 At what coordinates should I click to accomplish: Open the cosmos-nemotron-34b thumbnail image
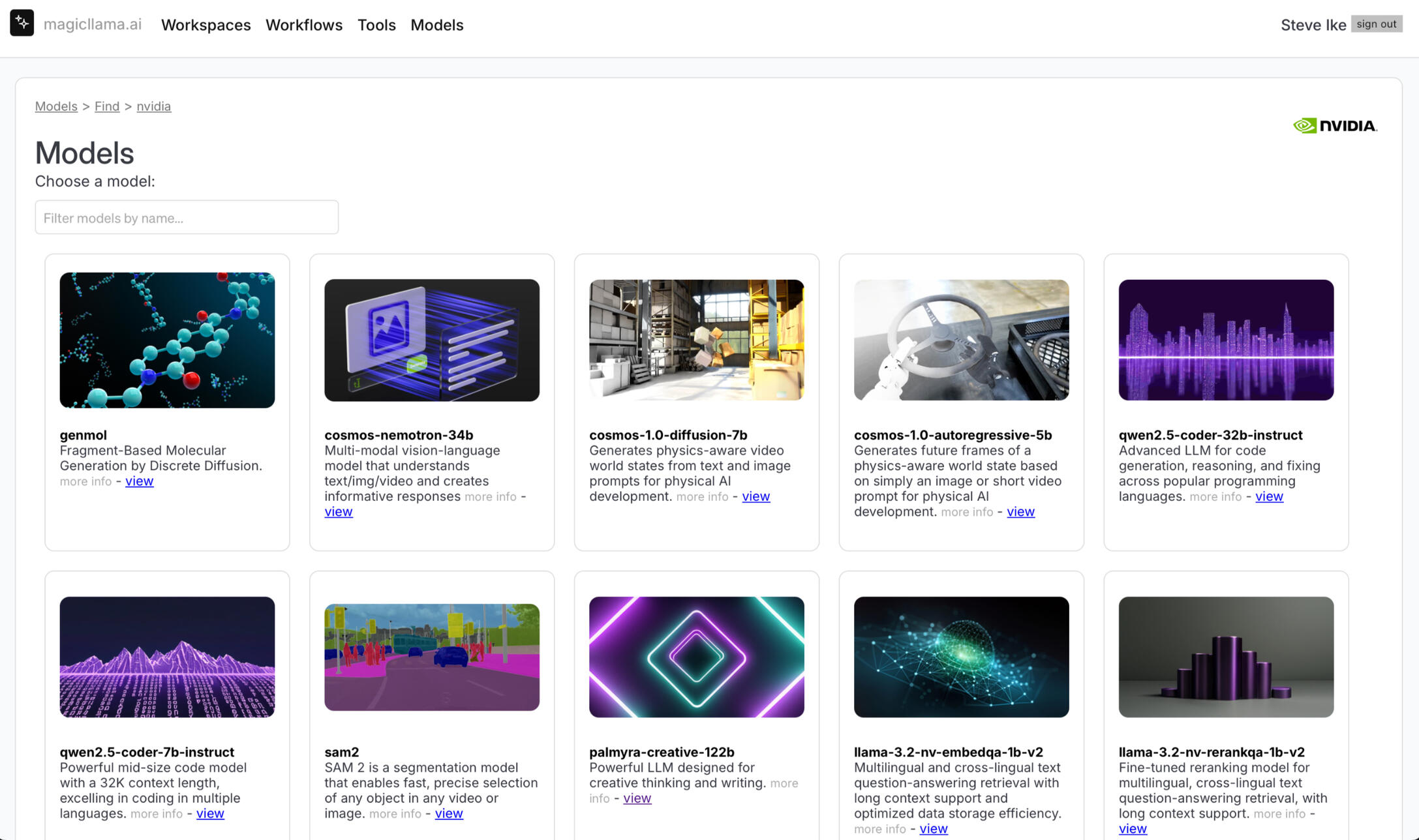pyautogui.click(x=432, y=340)
